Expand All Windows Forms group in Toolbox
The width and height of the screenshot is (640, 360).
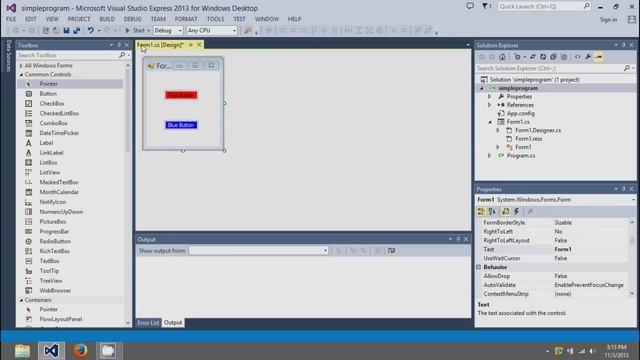[21, 66]
